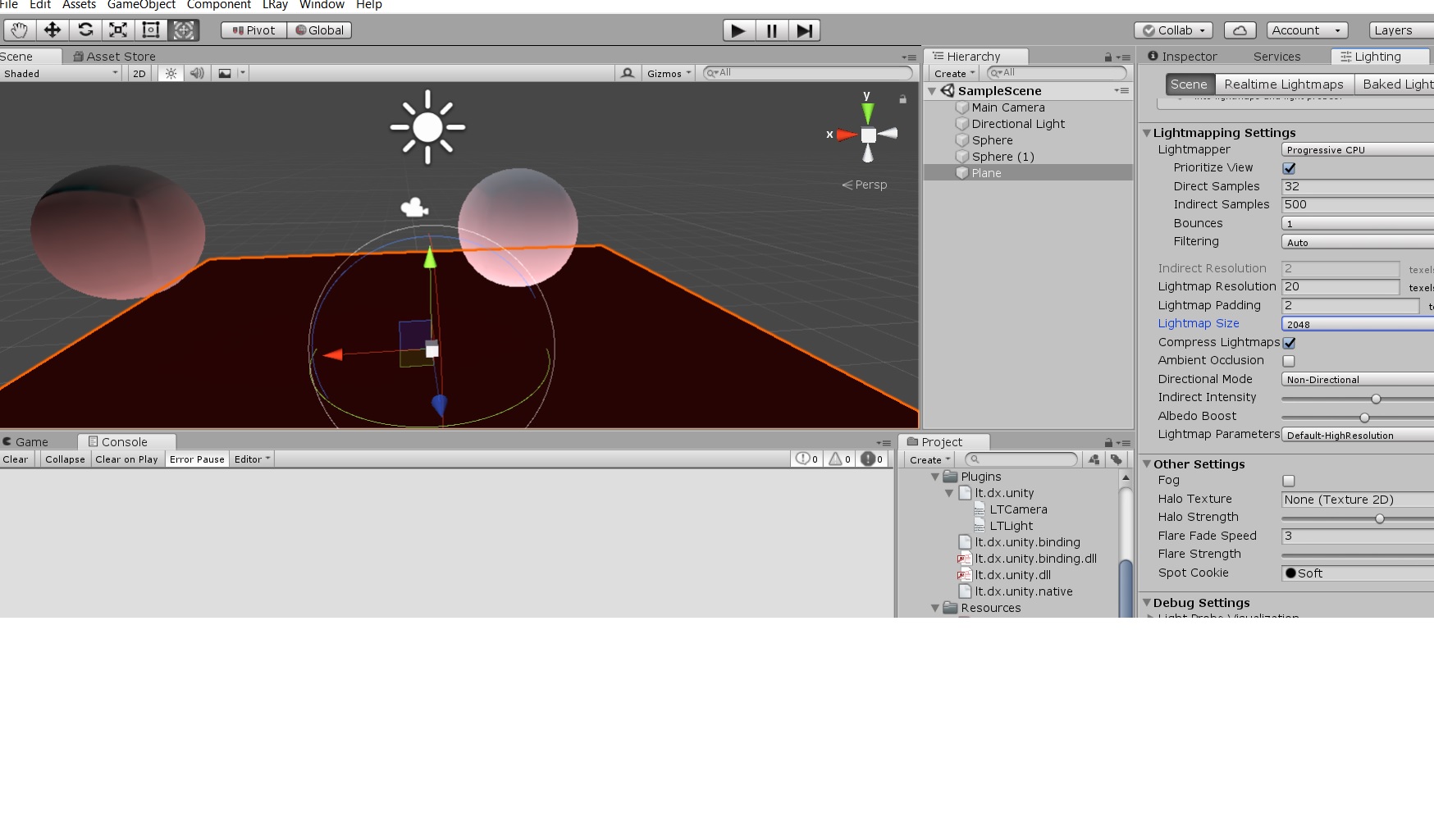
Task: Click the green Y axis gizmo cone
Action: point(868,112)
